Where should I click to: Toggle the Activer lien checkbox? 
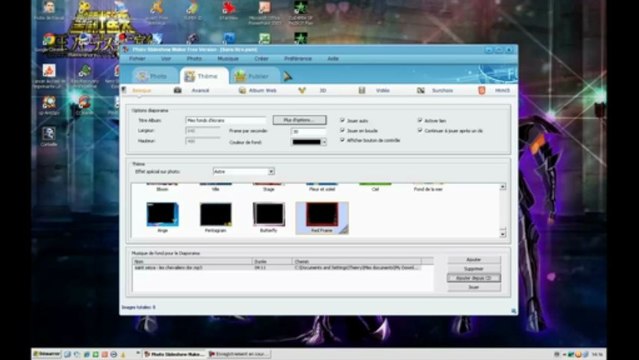(x=420, y=120)
